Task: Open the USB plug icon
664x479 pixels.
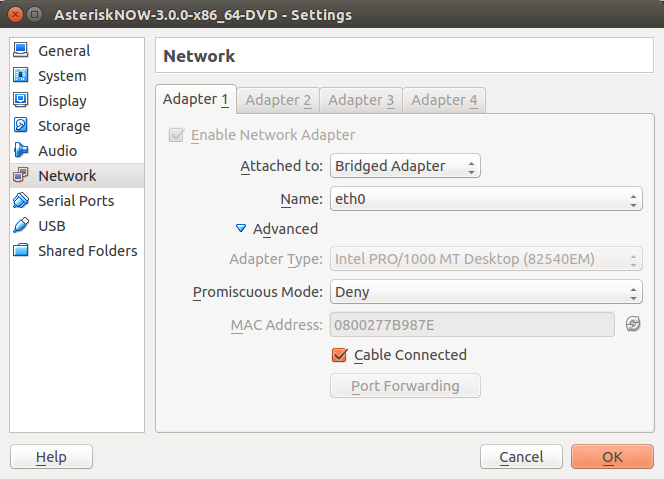Action: coord(21,225)
